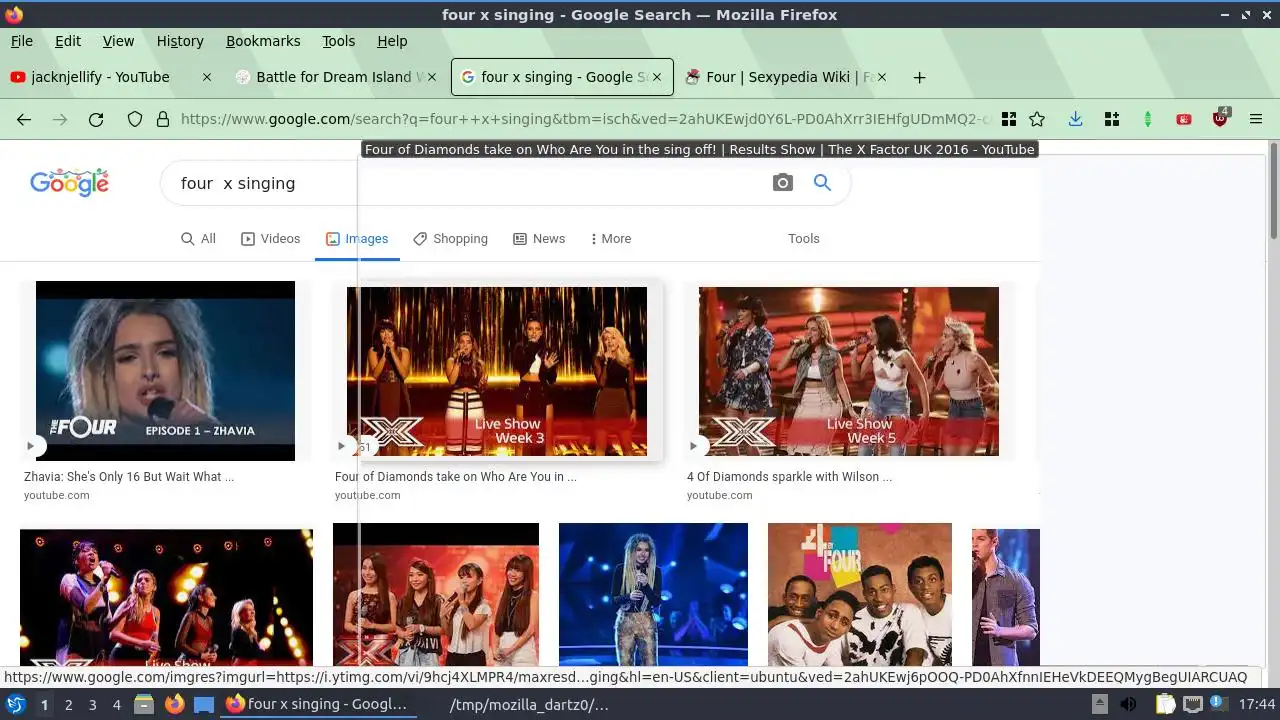Show News search results
Image resolution: width=1280 pixels, height=720 pixels.
click(539, 239)
